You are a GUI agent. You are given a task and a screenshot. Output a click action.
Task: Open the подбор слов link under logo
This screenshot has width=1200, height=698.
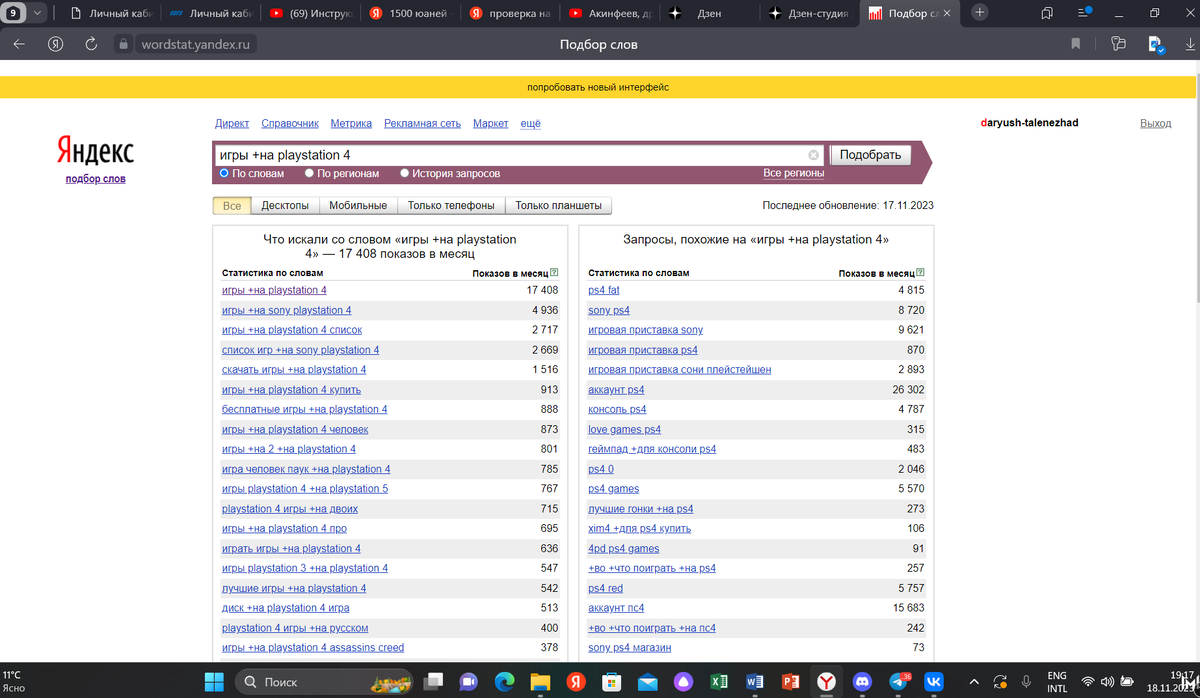[x=96, y=179]
